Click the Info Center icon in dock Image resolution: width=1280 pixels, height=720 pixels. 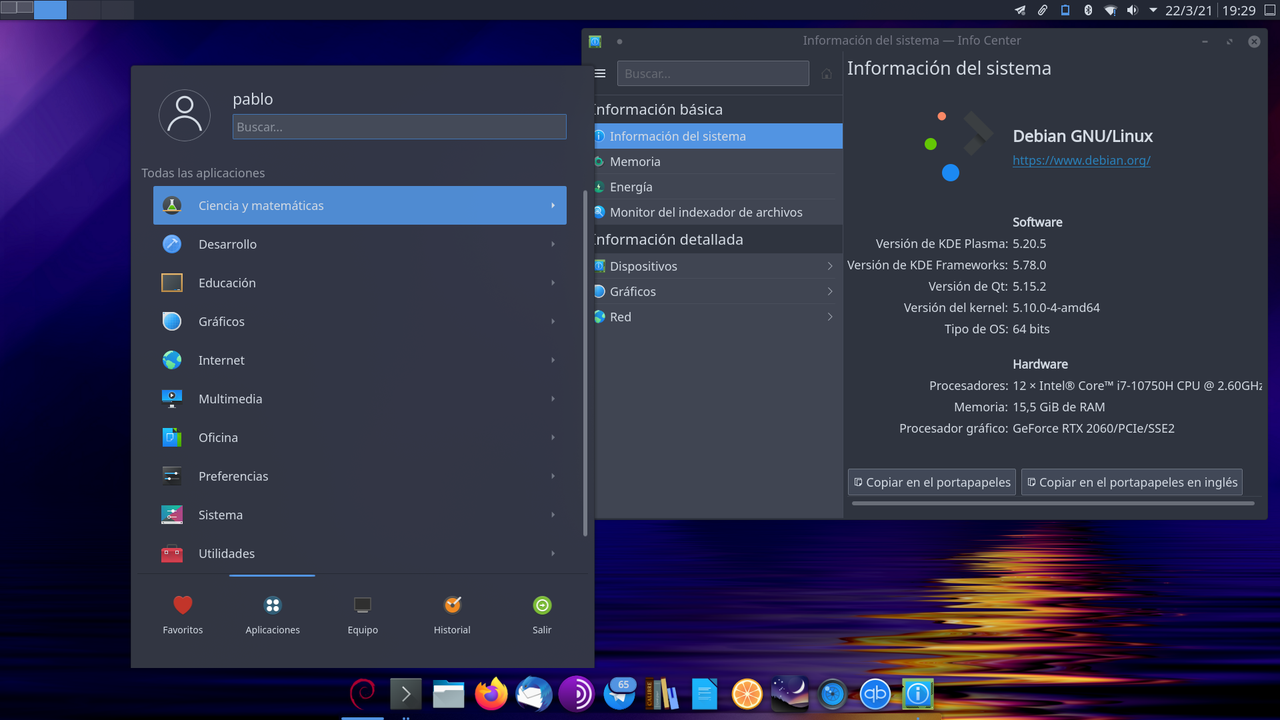click(918, 693)
